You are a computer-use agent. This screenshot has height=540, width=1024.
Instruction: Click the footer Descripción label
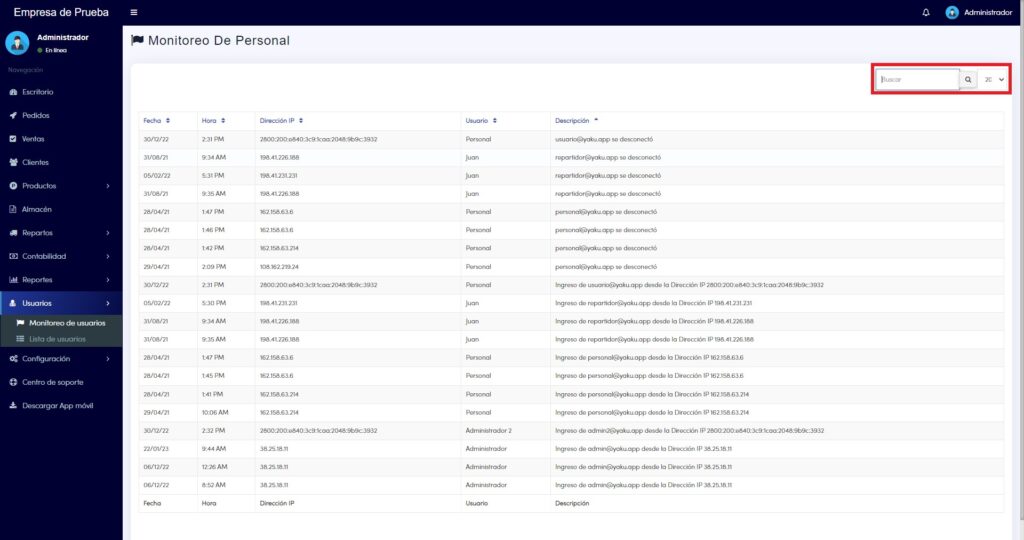click(572, 503)
